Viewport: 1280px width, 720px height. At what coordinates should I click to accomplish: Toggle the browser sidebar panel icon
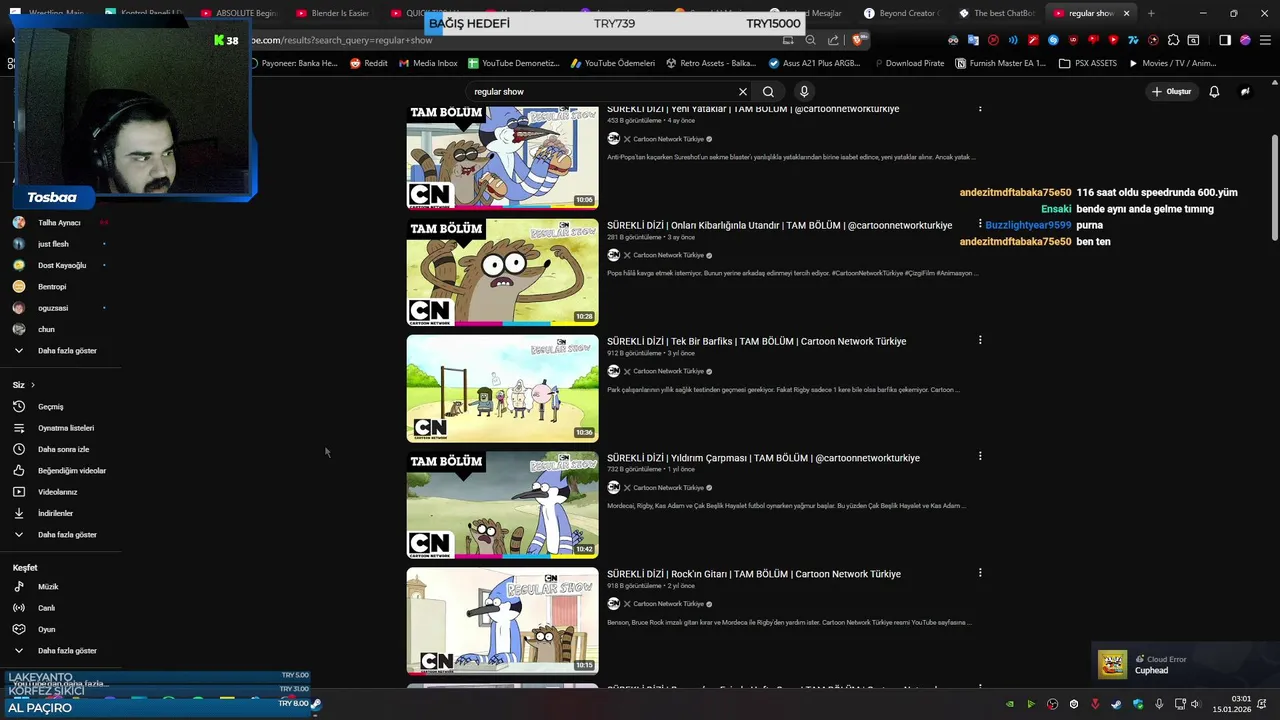click(x=1225, y=40)
